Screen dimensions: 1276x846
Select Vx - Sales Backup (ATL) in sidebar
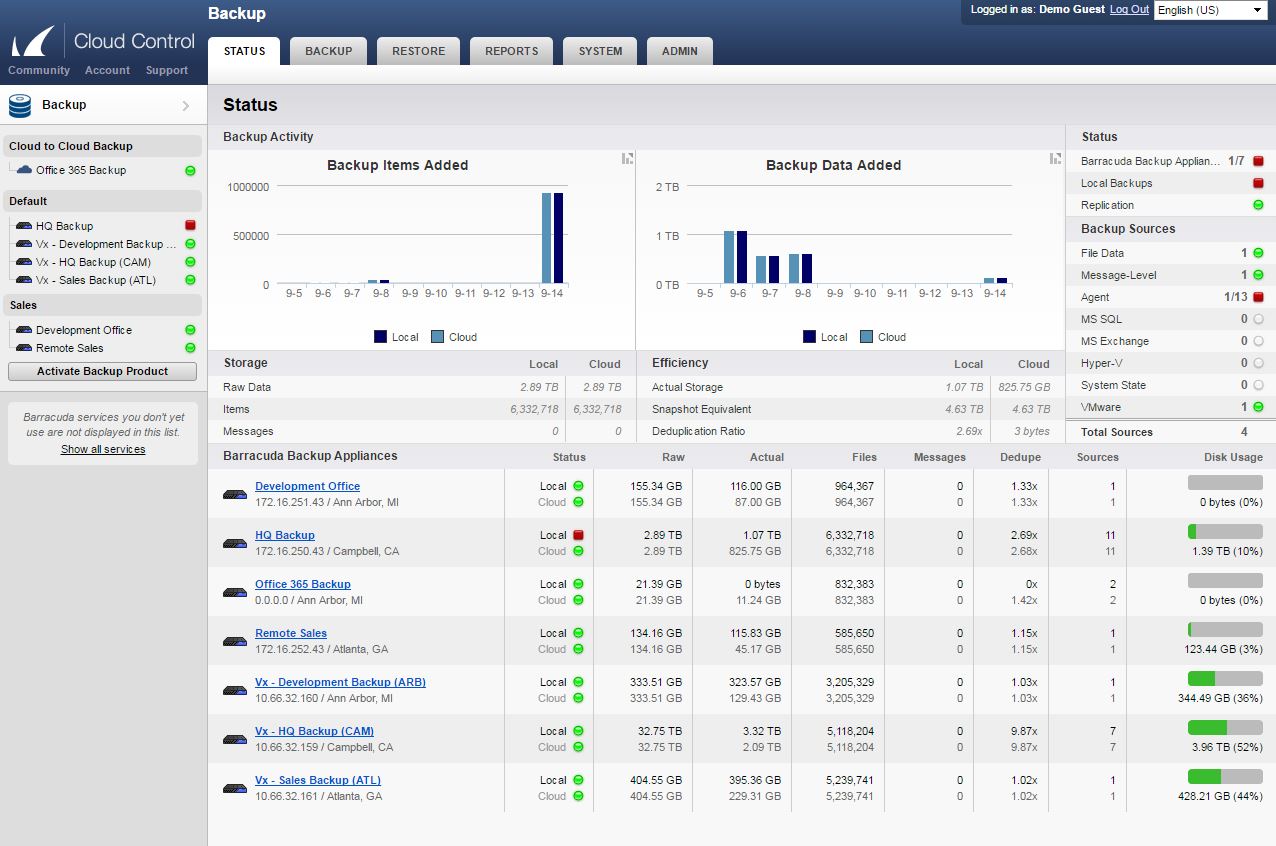coord(96,280)
